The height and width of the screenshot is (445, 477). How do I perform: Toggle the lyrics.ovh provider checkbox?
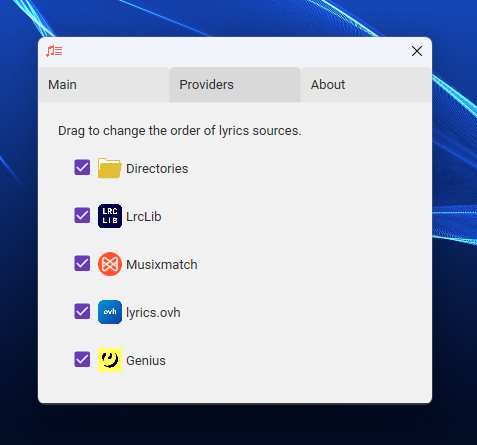82,311
